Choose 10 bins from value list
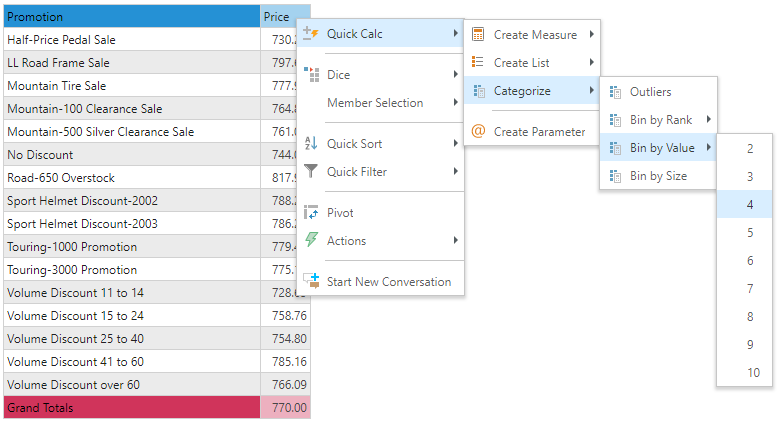Image resolution: width=780 pixels, height=426 pixels. click(x=753, y=373)
